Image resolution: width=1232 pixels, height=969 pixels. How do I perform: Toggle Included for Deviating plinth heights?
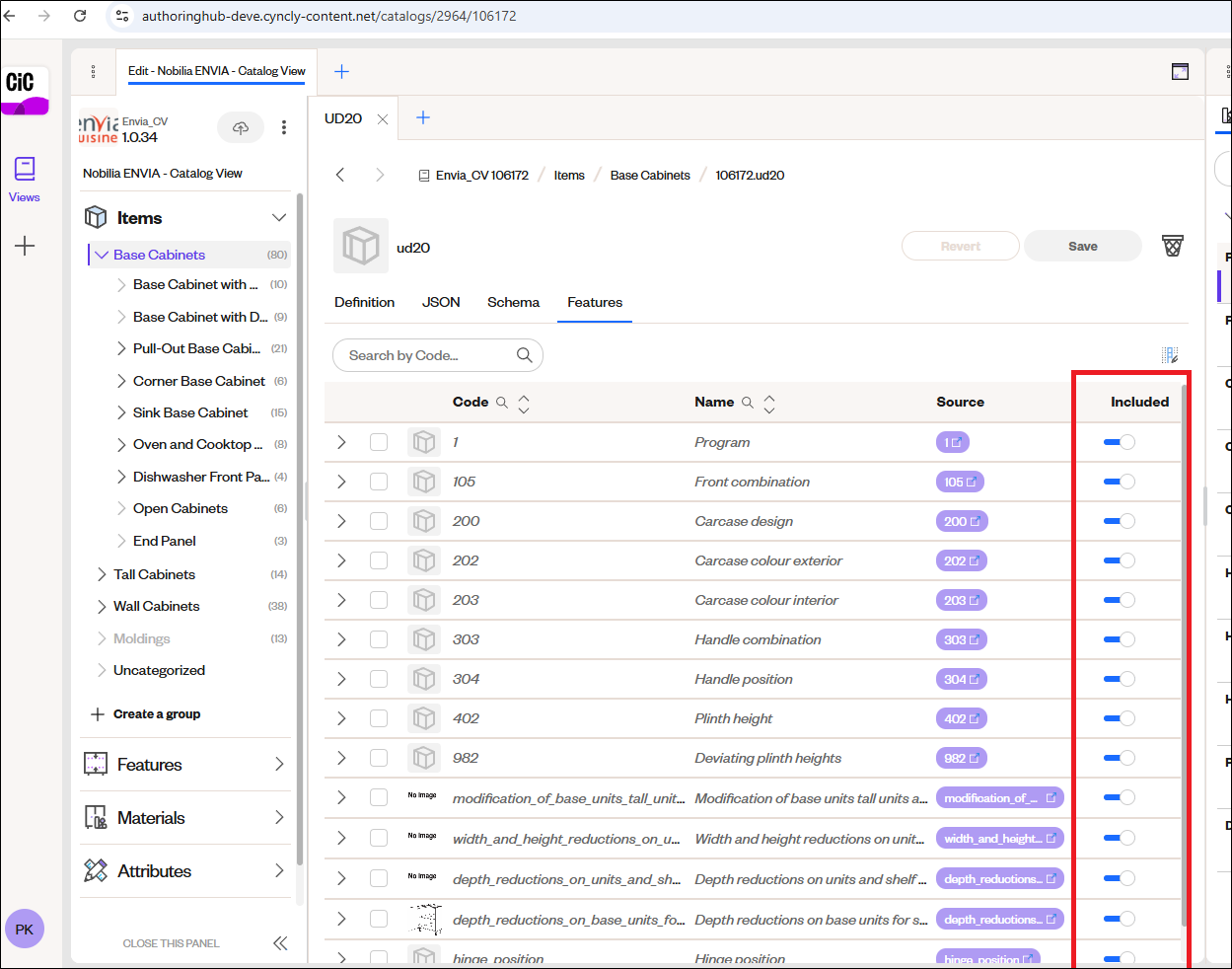point(1120,758)
